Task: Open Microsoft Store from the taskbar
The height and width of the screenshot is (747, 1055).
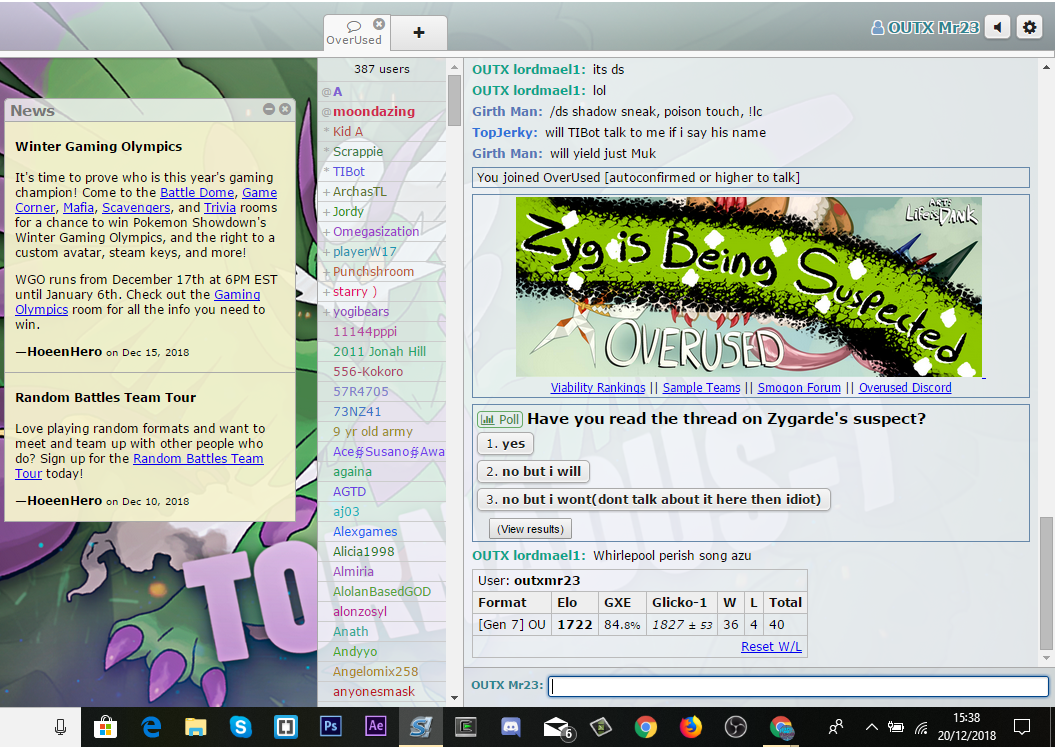Action: tap(106, 727)
